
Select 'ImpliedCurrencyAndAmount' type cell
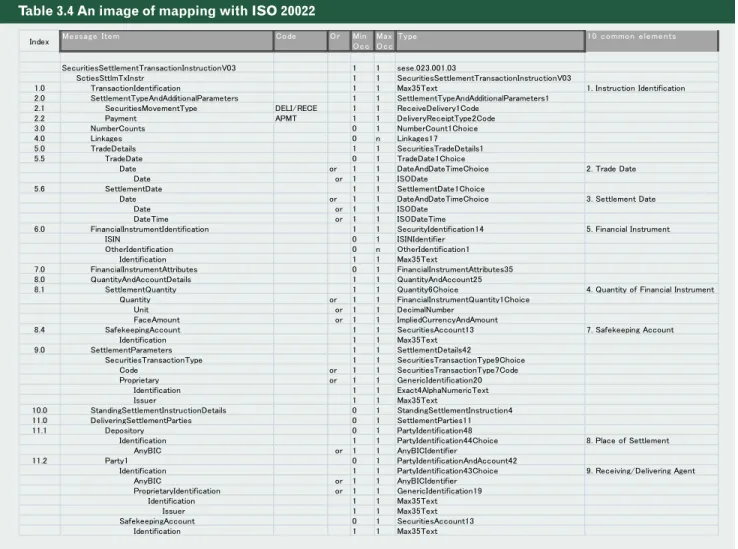tap(447, 320)
